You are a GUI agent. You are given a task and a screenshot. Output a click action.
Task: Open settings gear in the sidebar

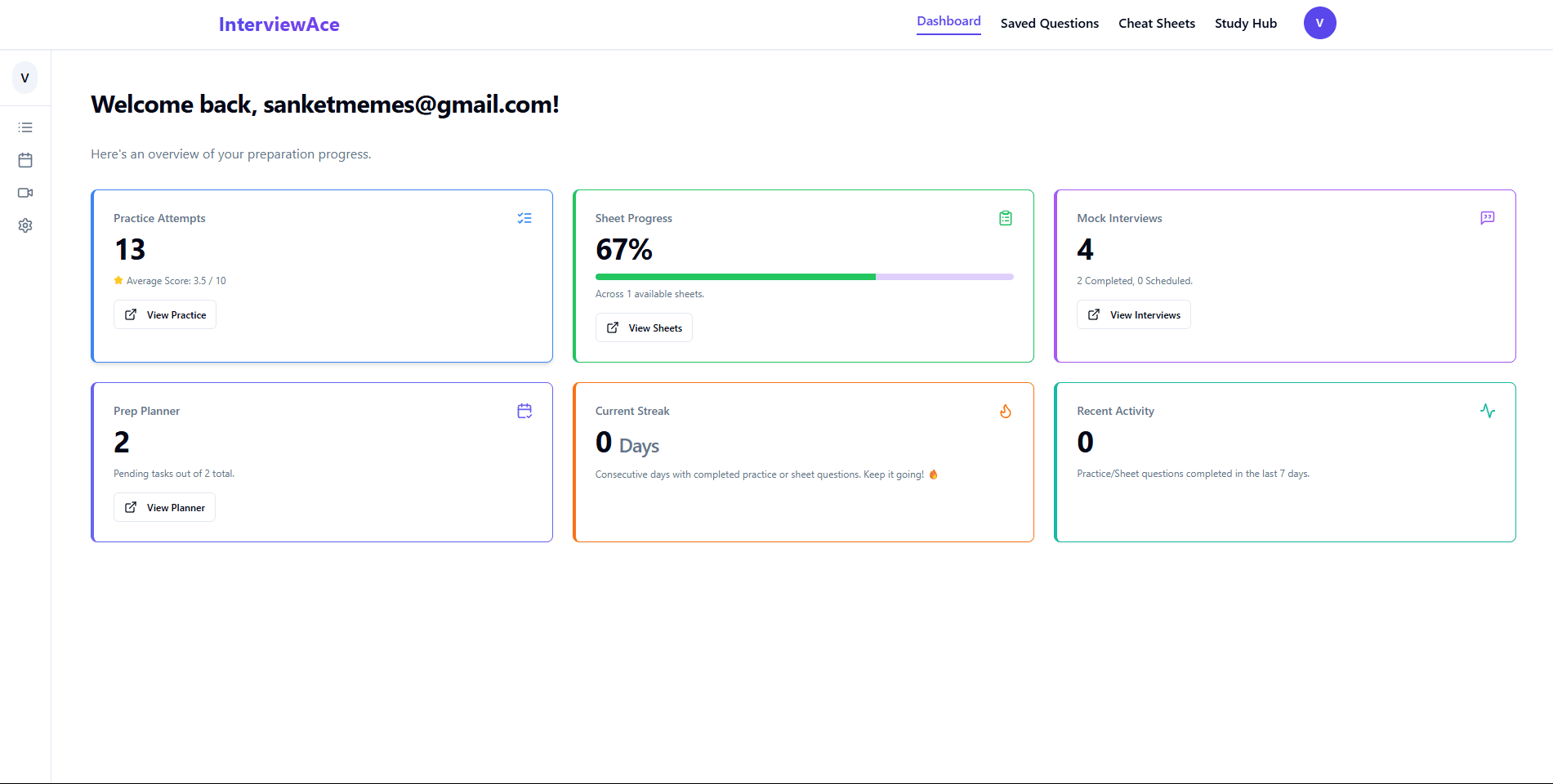click(25, 225)
